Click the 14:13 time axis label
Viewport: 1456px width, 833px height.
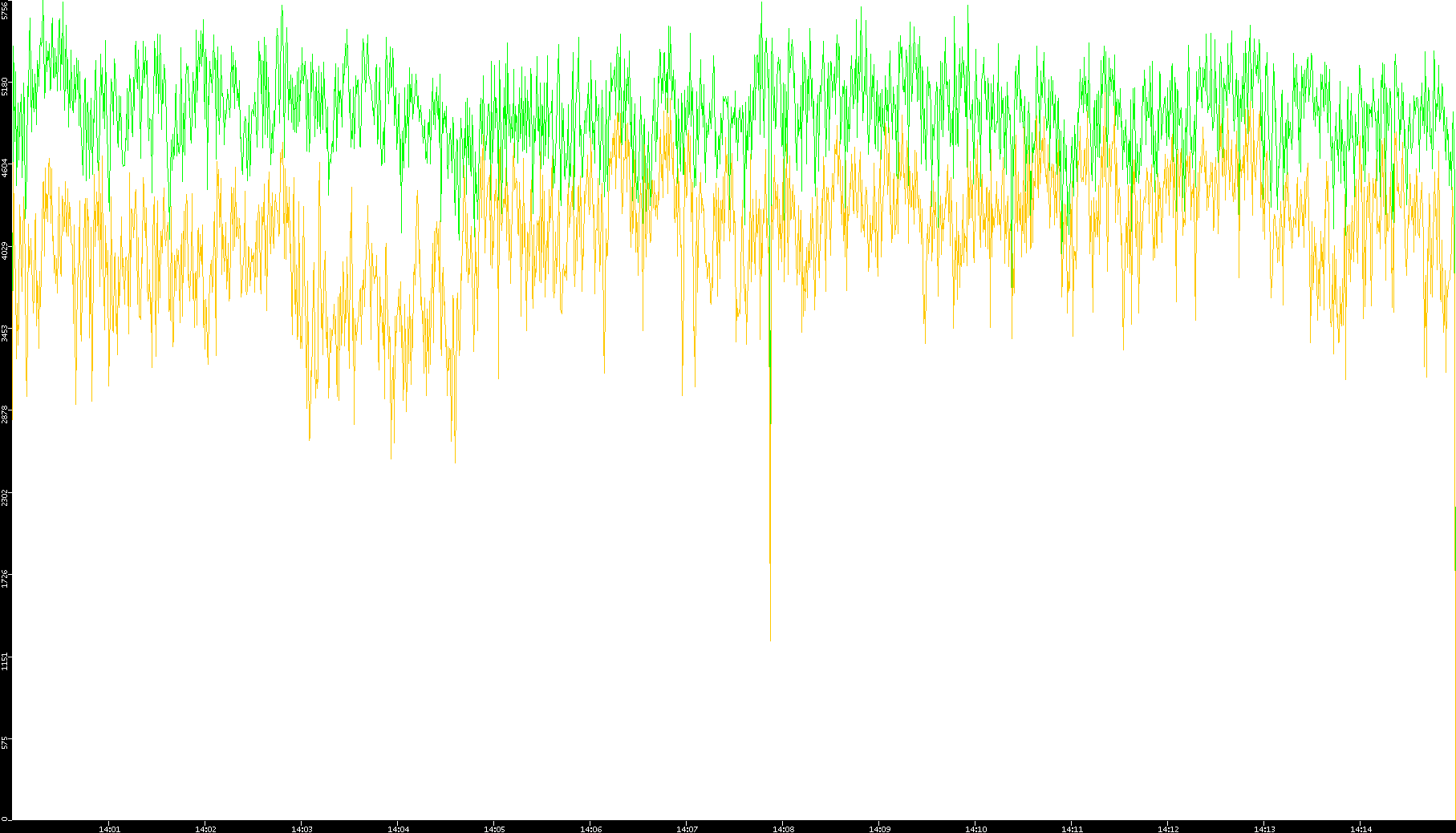[1264, 829]
